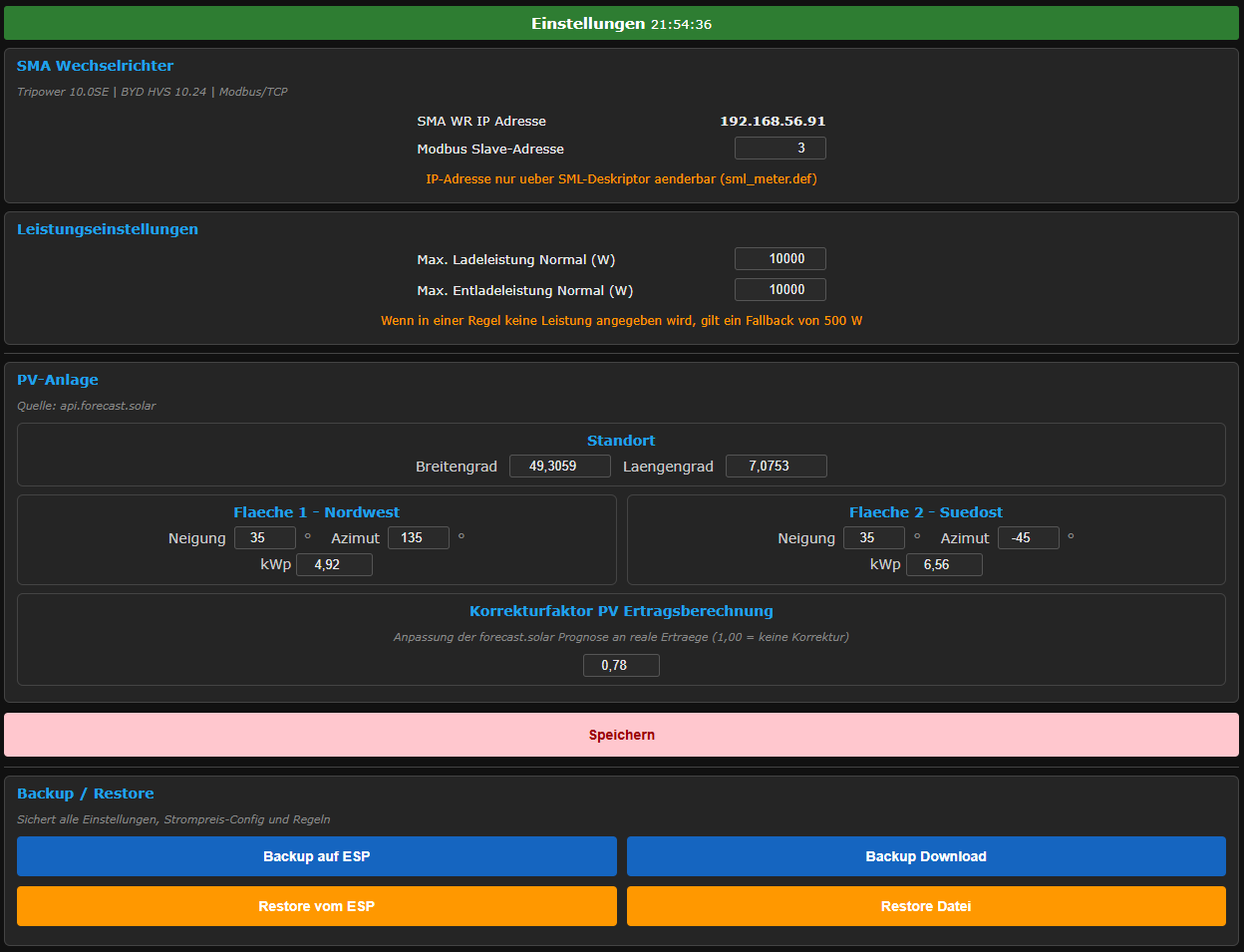This screenshot has width=1244, height=952.
Task: Click the Modbus Slave-Adresse input field
Action: (x=779, y=149)
